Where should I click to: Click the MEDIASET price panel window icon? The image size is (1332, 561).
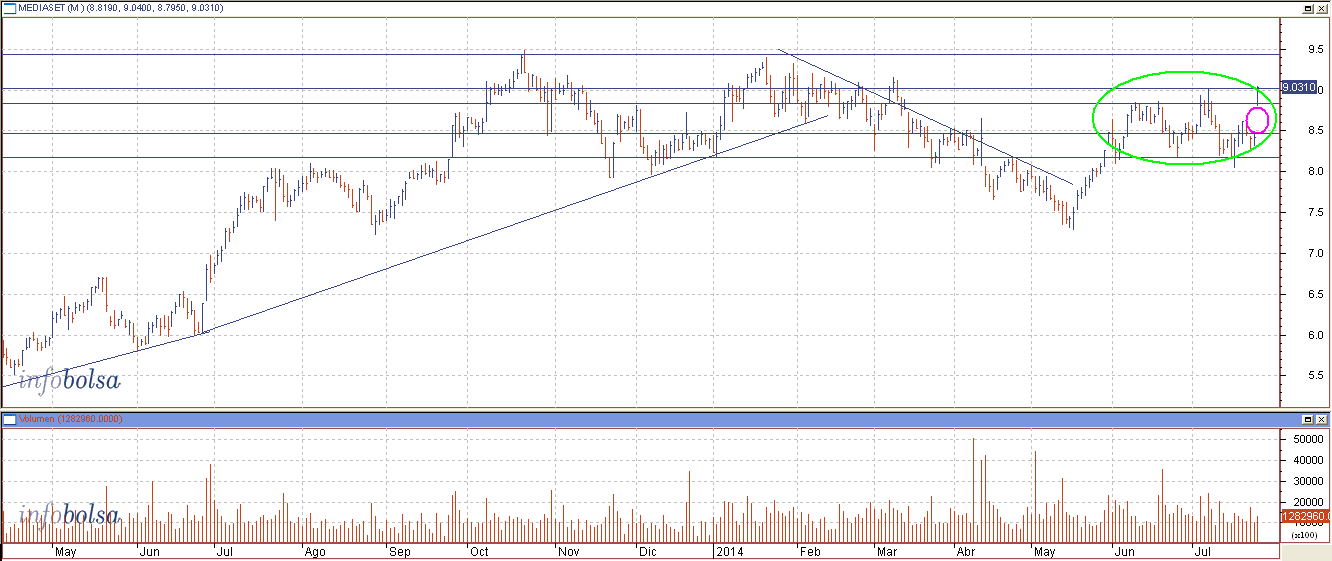pyautogui.click(x=8, y=8)
